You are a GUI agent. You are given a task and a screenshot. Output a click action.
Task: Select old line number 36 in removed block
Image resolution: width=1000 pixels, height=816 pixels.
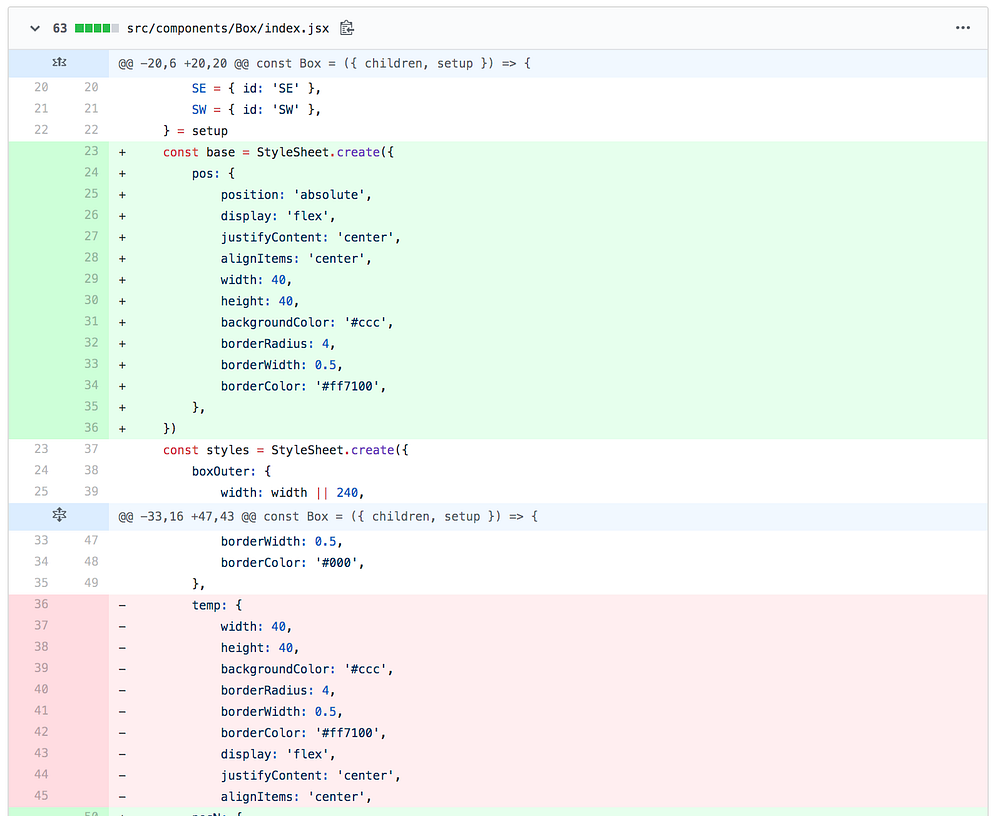tap(41, 604)
